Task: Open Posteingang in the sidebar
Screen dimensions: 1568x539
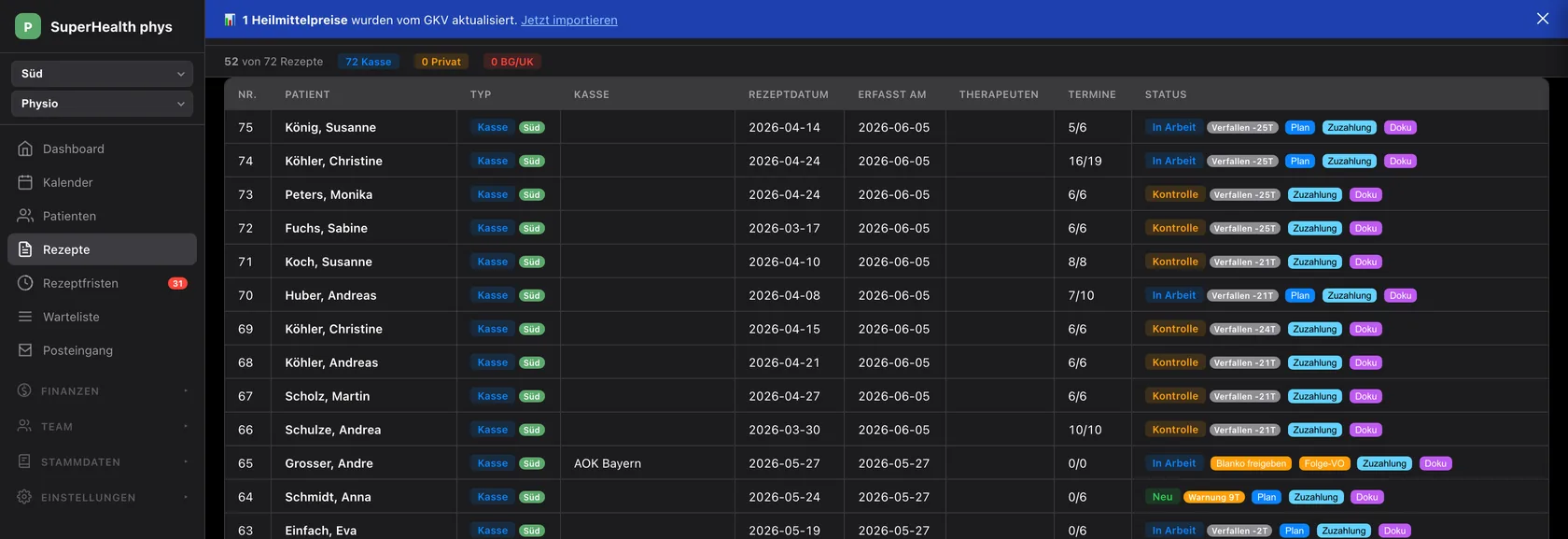Action: [103, 350]
